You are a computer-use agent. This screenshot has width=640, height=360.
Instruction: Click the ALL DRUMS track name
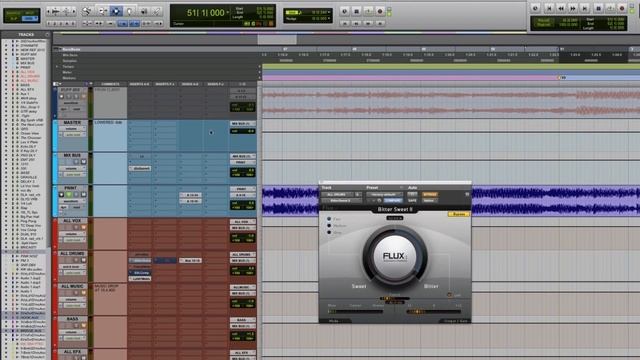72,253
